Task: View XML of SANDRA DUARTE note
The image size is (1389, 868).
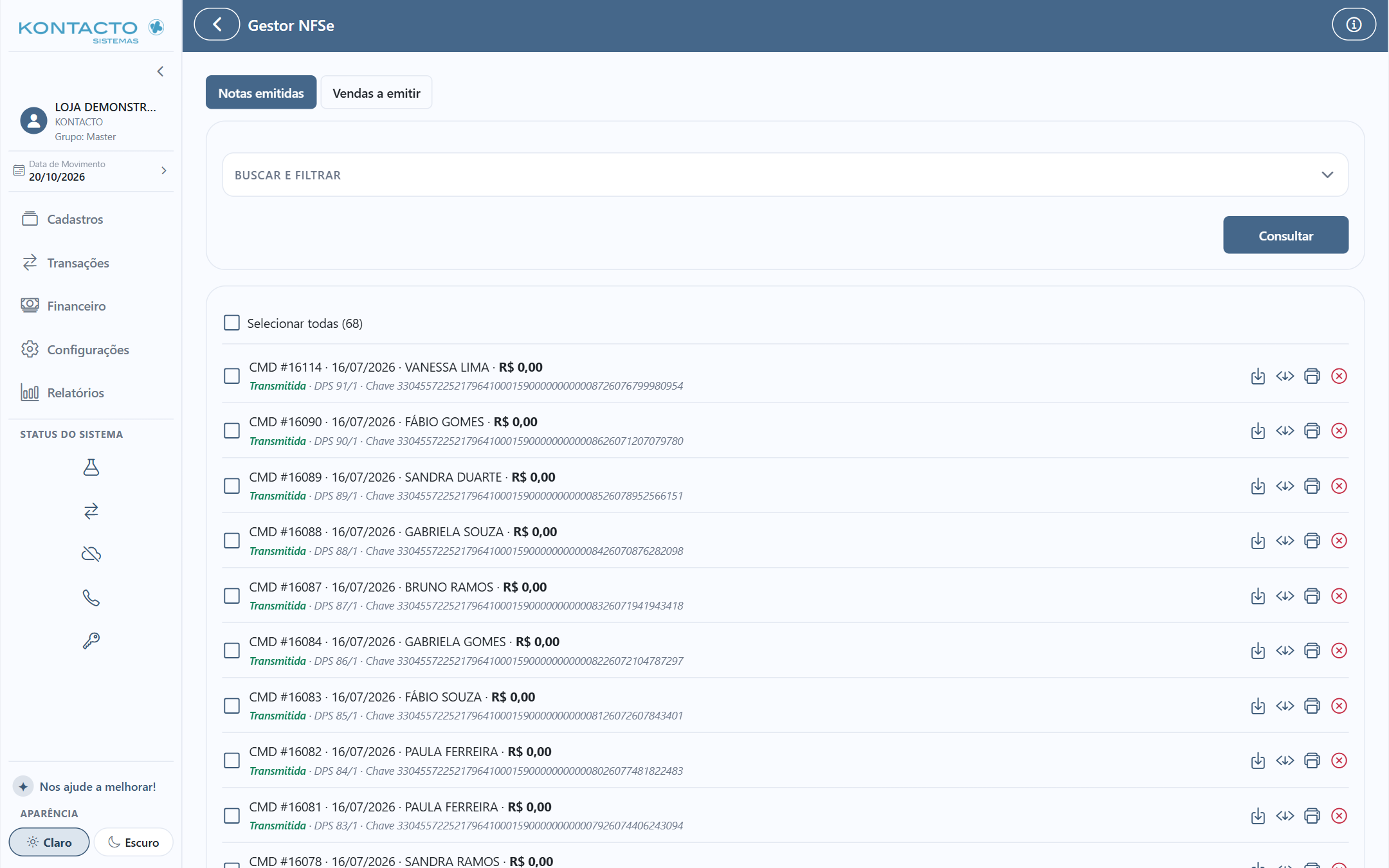Action: [x=1285, y=486]
